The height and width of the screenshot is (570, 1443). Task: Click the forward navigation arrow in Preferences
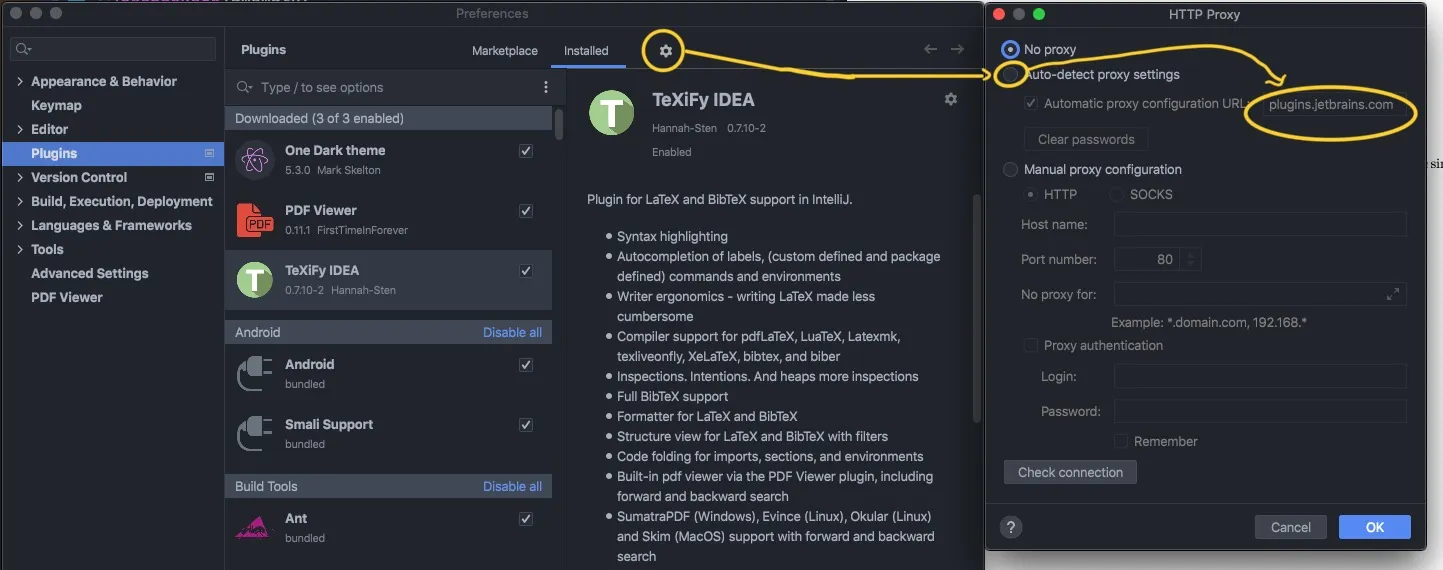click(x=957, y=50)
